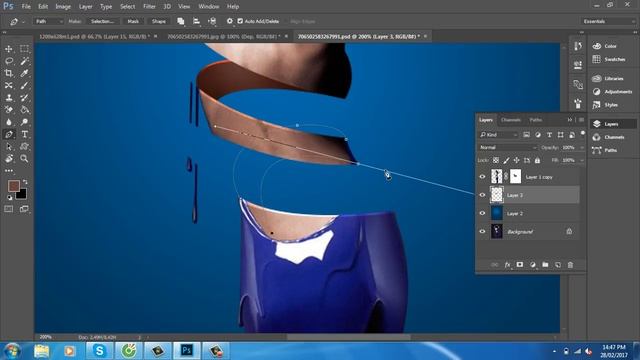Click the Shape button in options bar
The image size is (640, 360).
[158, 21]
